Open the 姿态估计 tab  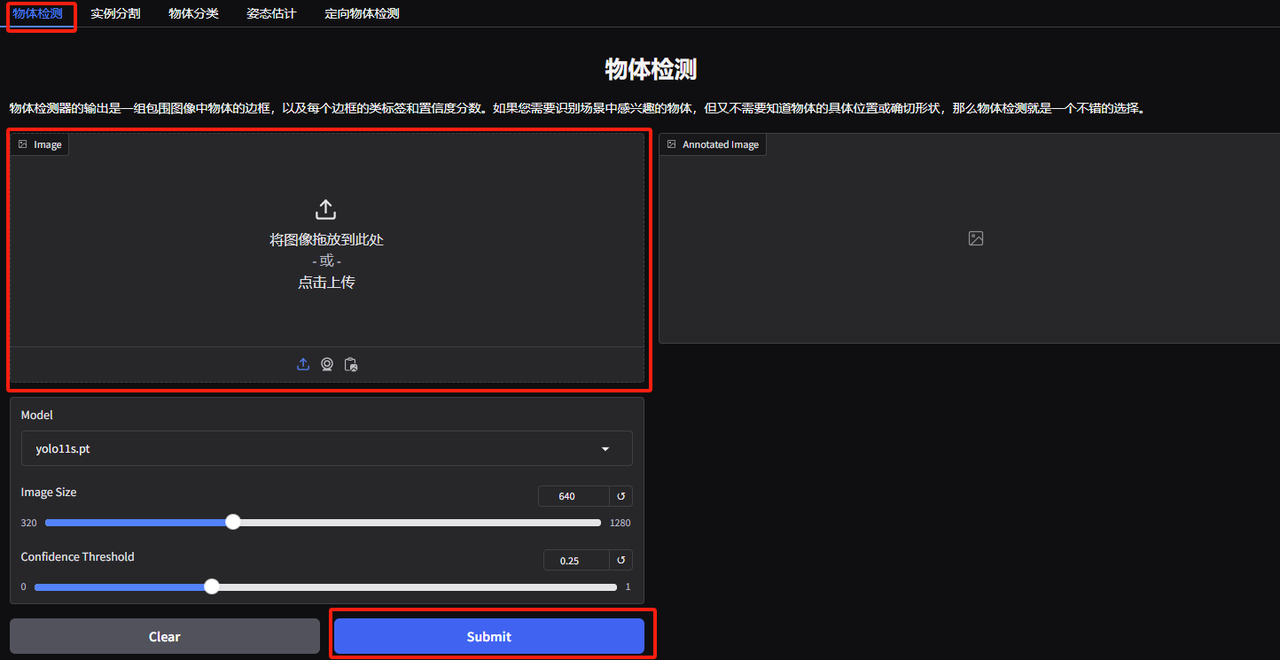point(270,14)
